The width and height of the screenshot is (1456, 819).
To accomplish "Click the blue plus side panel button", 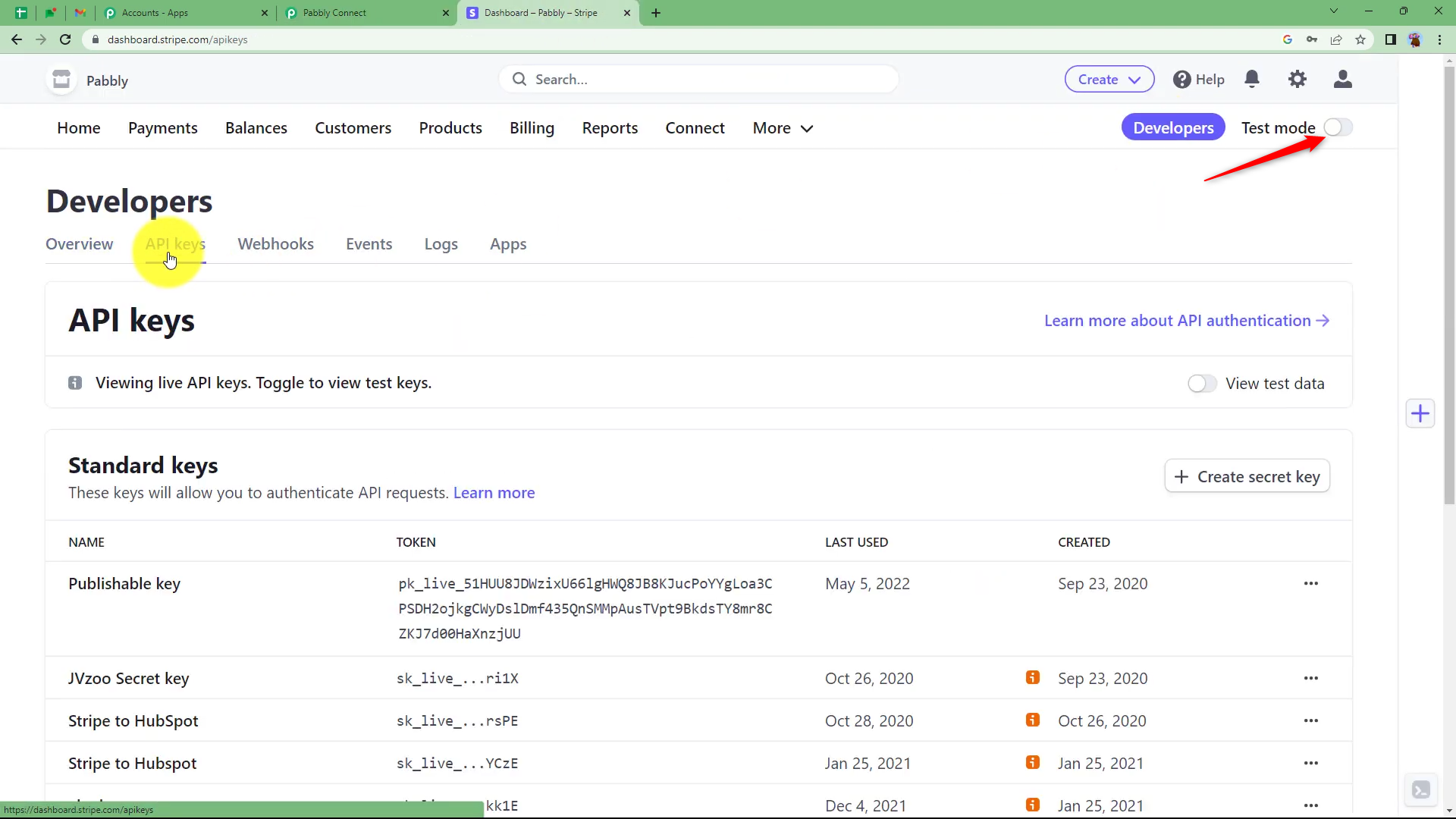I will [x=1420, y=413].
